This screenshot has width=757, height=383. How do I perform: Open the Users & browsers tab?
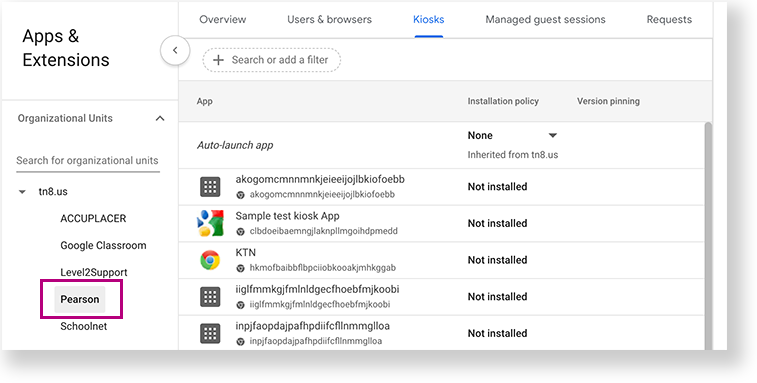(329, 20)
